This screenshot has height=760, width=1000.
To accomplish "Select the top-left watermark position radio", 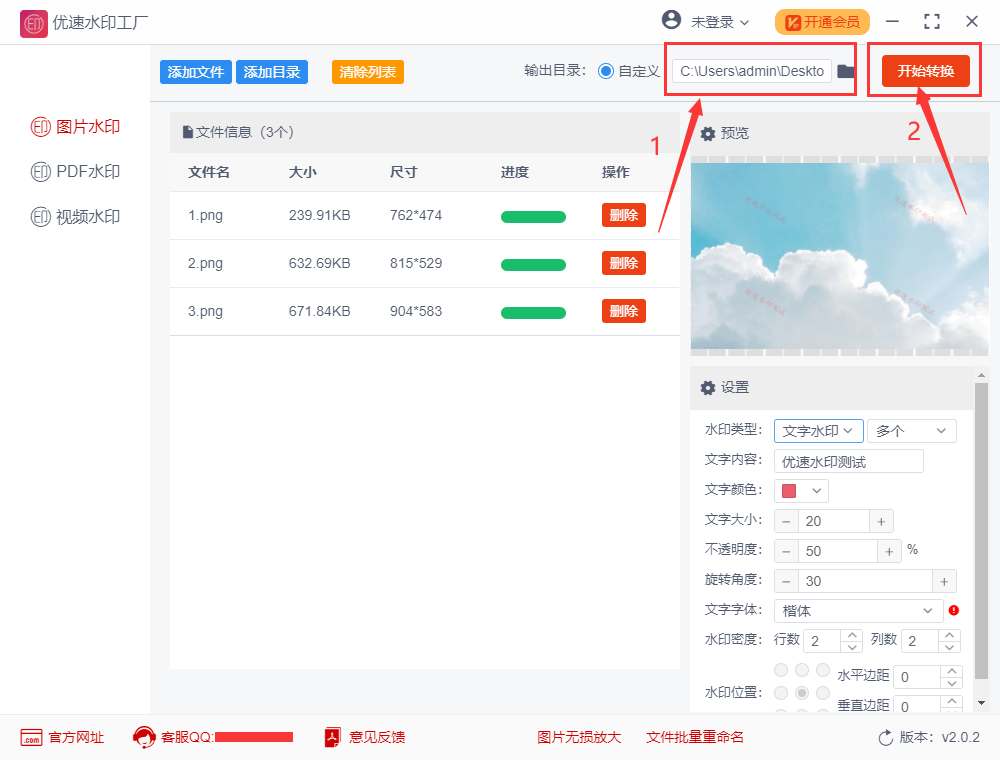I will point(781,670).
